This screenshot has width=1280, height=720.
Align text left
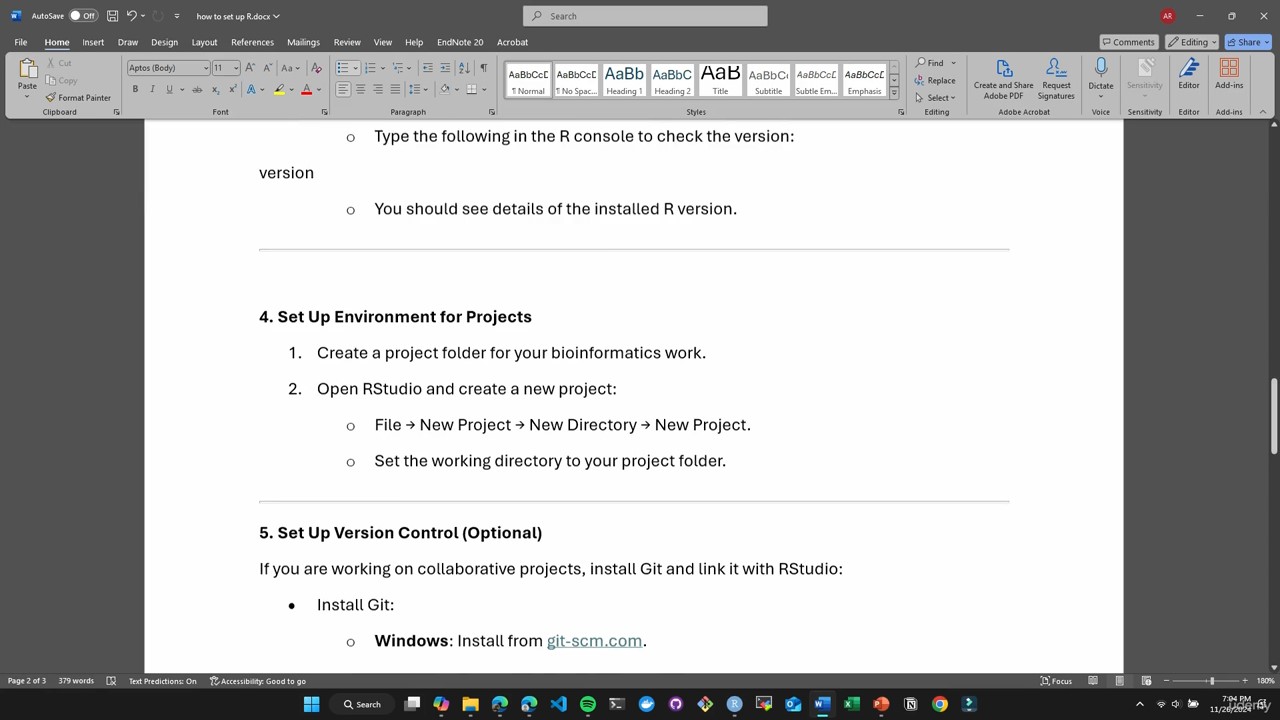[x=343, y=89]
